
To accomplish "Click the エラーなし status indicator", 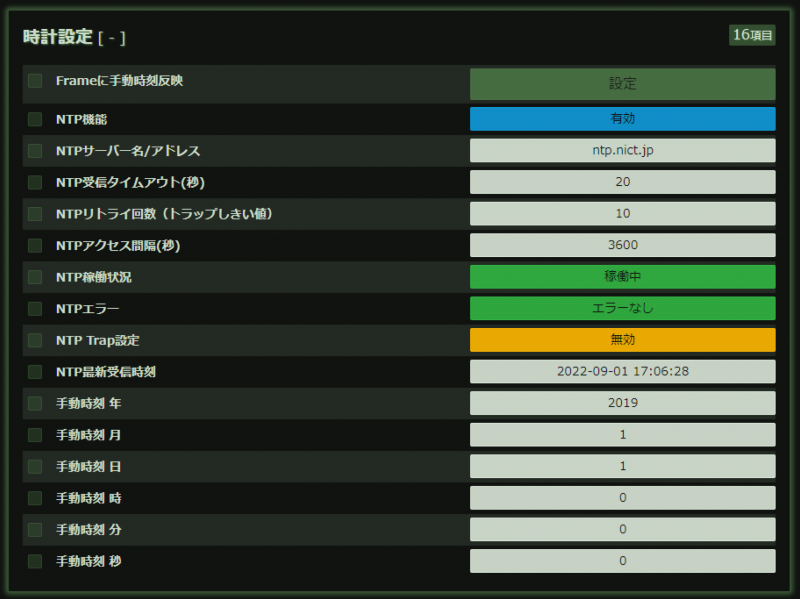I will point(622,308).
